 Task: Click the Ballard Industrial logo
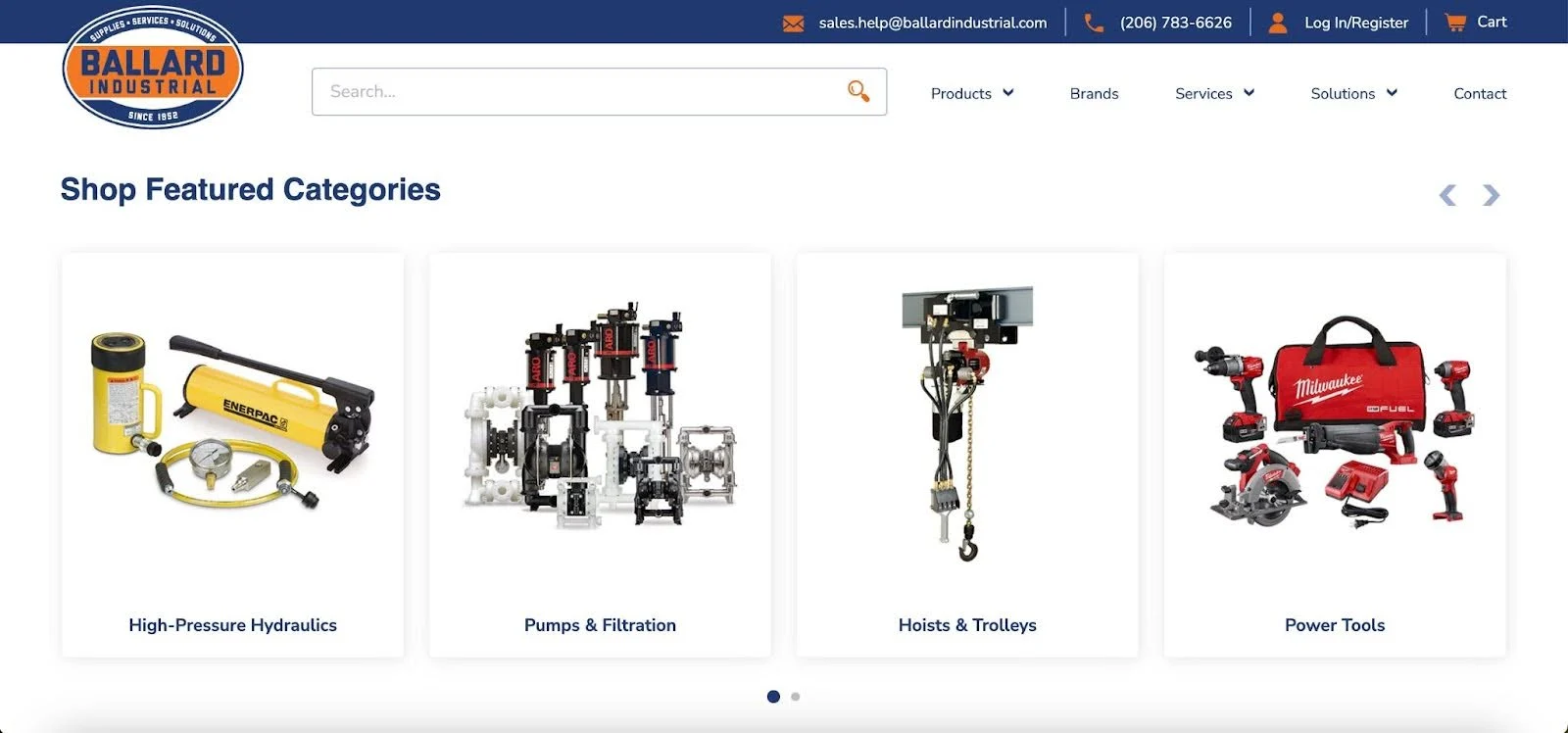152,68
